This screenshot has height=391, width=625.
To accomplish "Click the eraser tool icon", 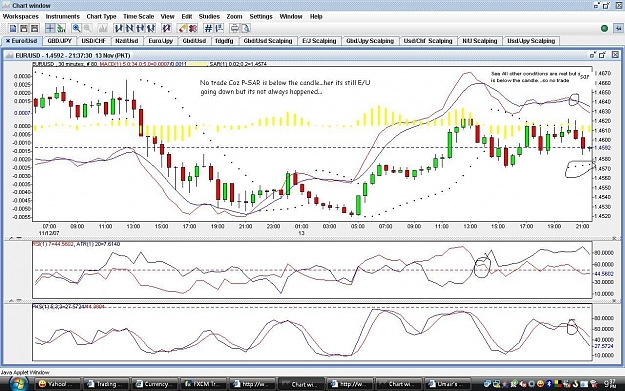I will coord(183,28).
